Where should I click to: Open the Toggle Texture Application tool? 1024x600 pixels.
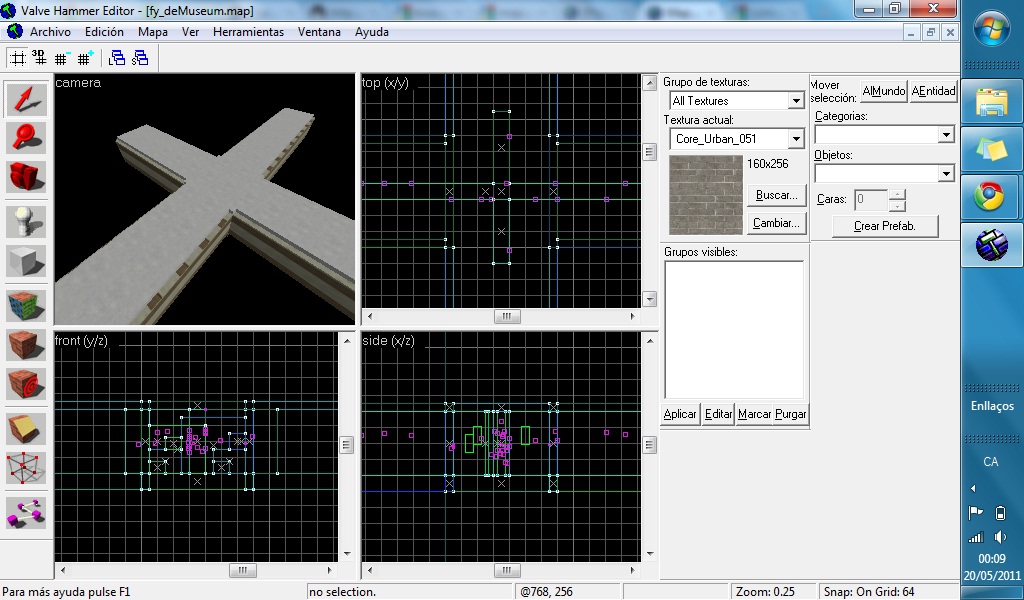[26, 305]
